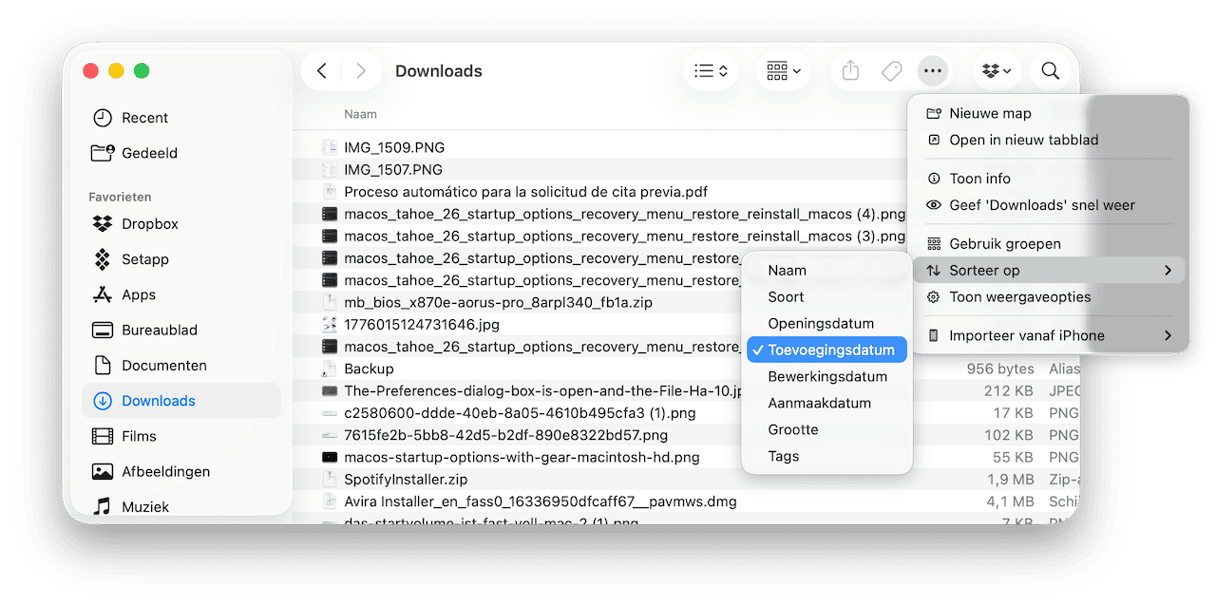1216x606 pixels.
Task: Click the Tags toolbar icon
Action: pos(892,71)
